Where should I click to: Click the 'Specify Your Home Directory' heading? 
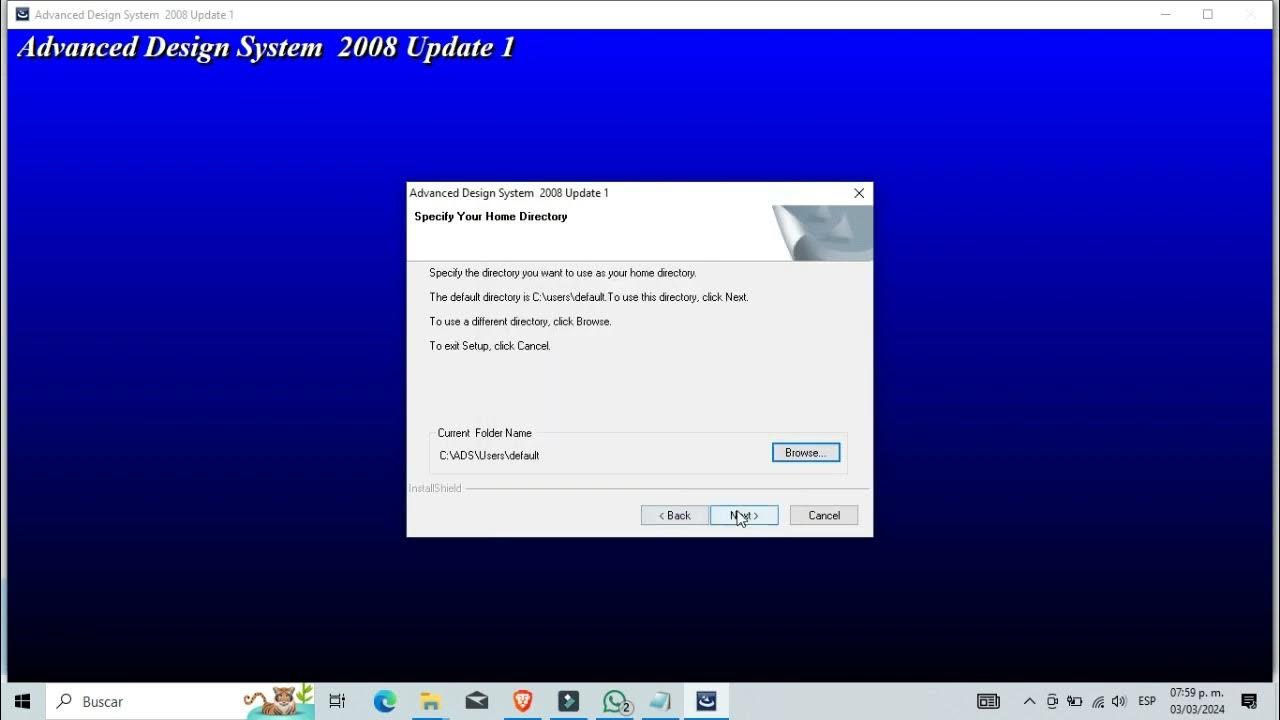coord(491,217)
